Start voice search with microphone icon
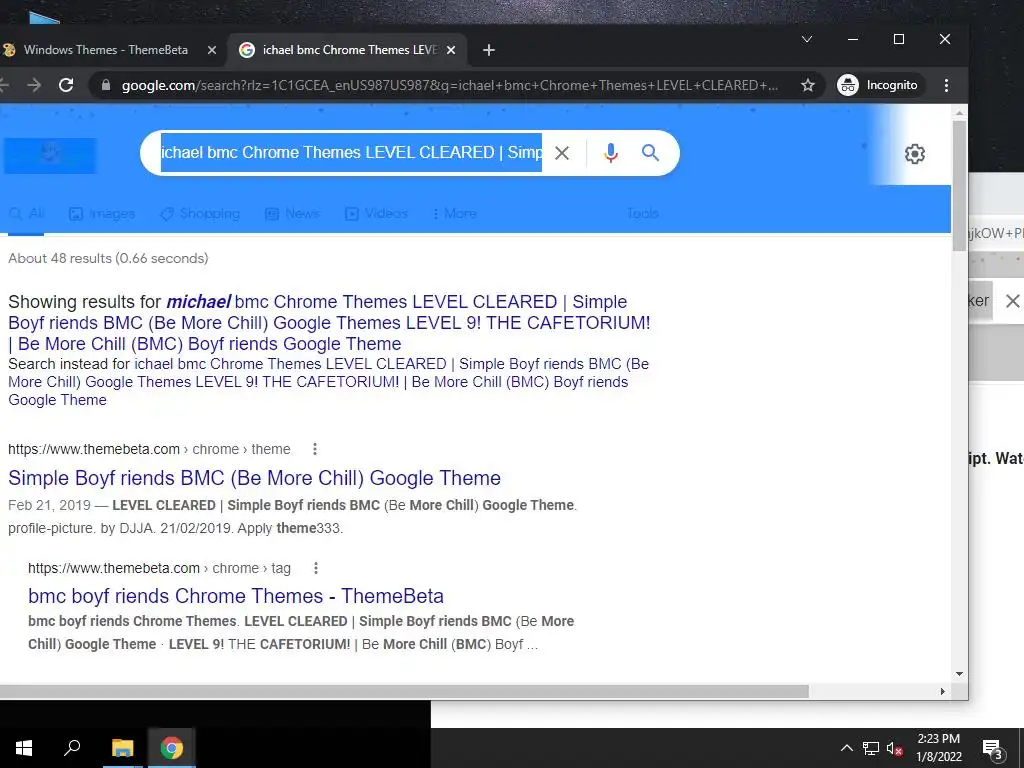This screenshot has height=768, width=1024. pos(611,153)
